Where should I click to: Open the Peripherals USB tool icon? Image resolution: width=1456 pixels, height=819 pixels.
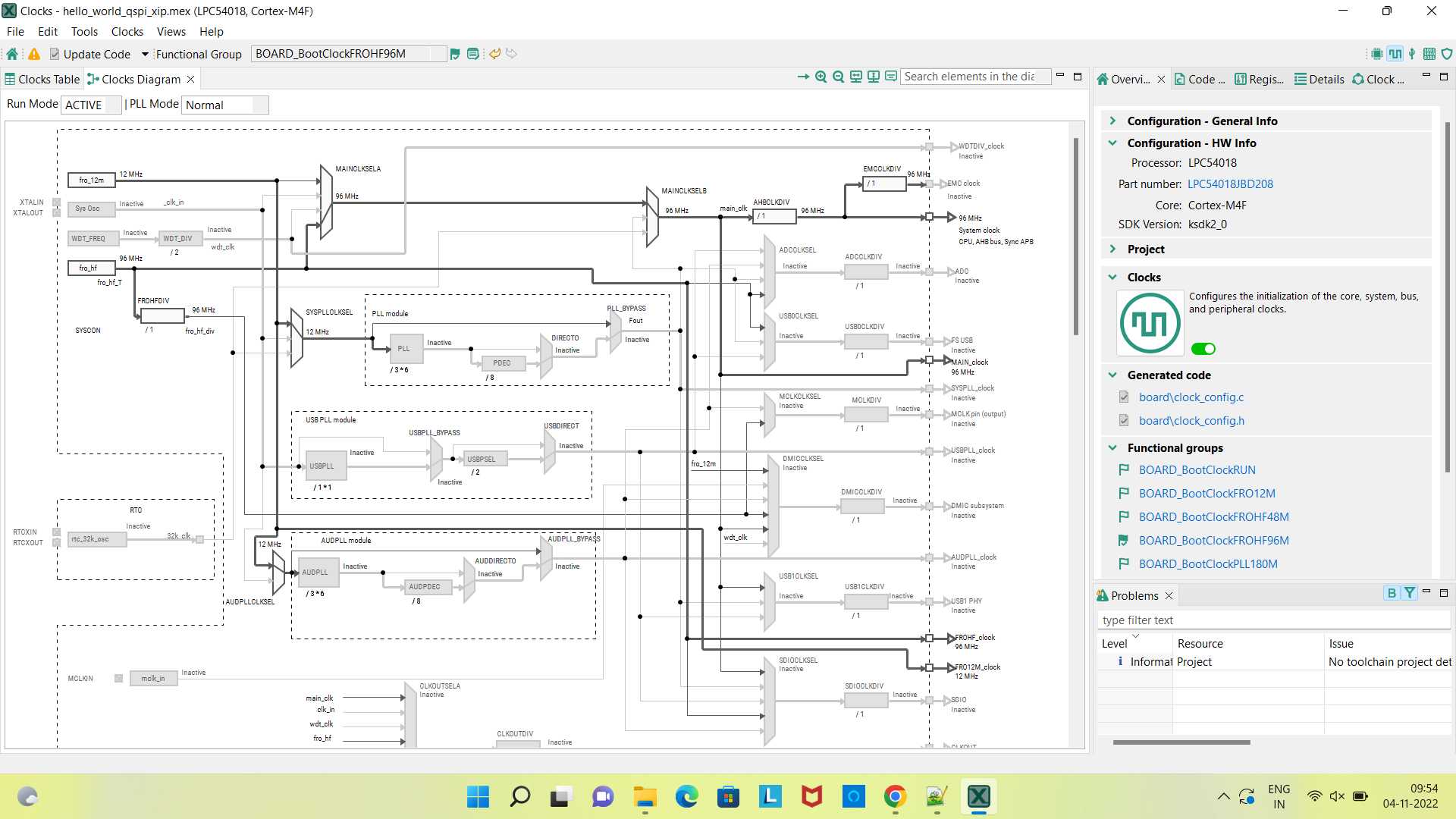1412,54
